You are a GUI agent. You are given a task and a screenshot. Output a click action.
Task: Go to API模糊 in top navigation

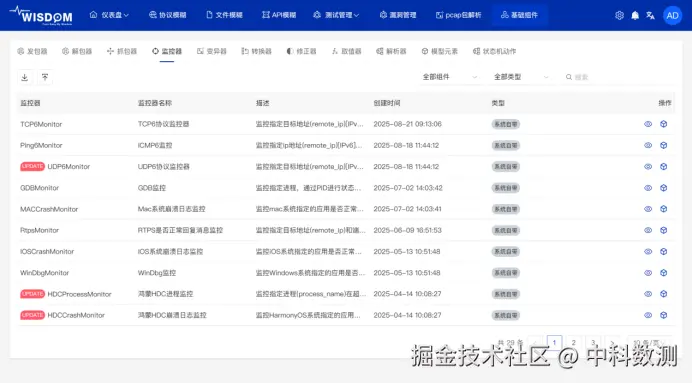coord(279,15)
